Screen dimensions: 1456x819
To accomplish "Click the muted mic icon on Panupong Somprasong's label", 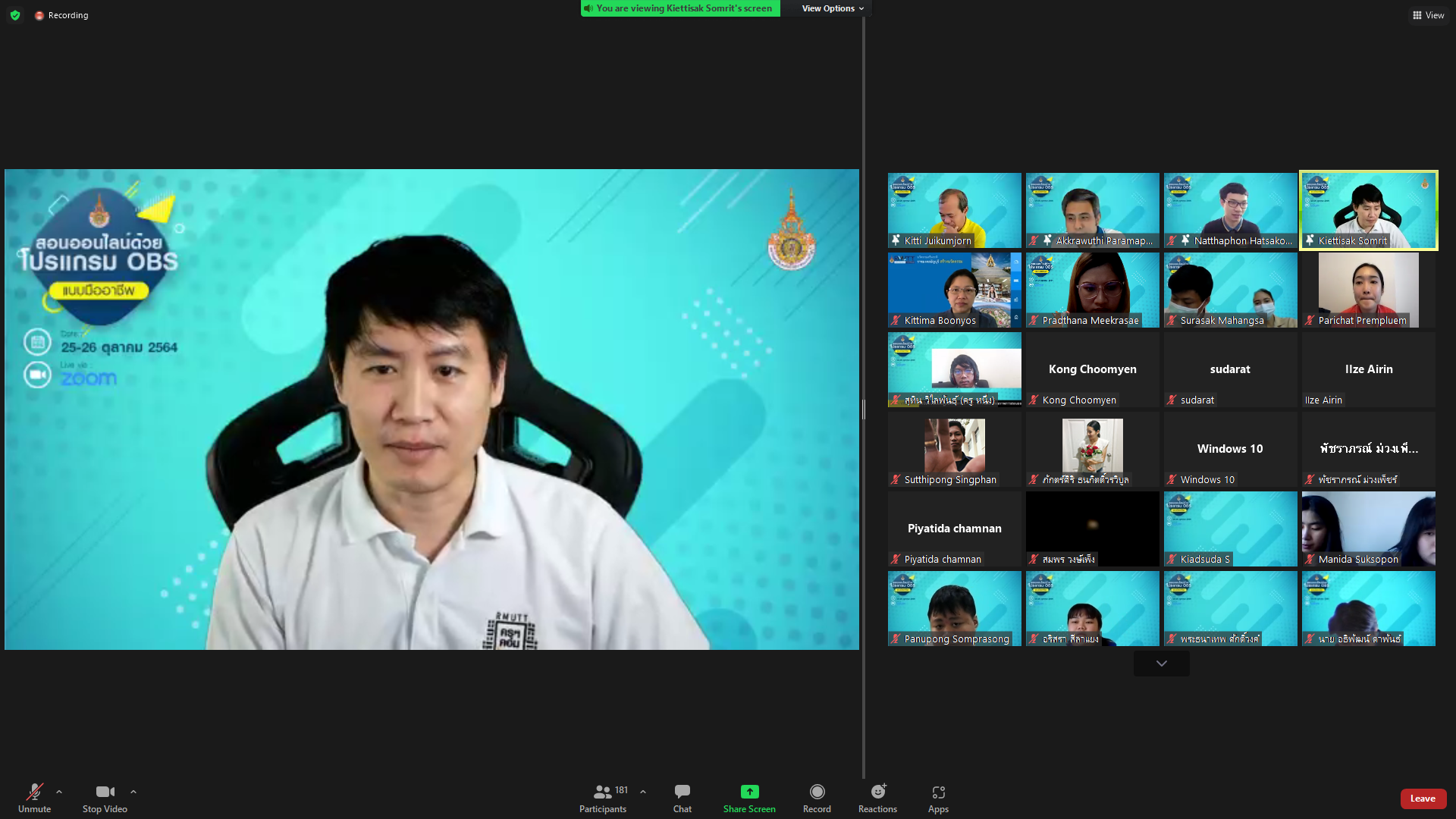I will pos(896,639).
